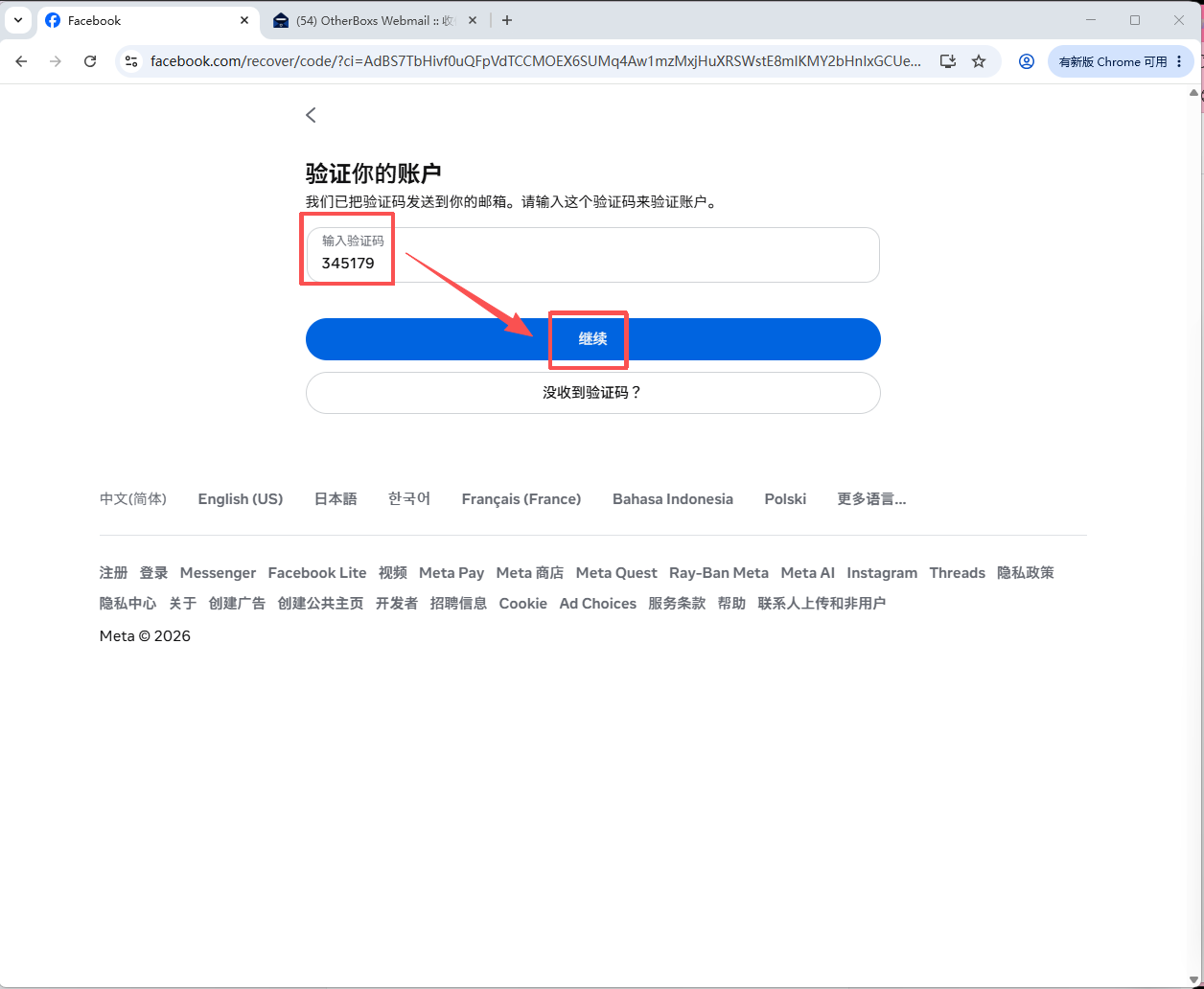Screen dimensions: 1204x989
Task: Click the 没收到验证码？ button
Action: click(592, 393)
